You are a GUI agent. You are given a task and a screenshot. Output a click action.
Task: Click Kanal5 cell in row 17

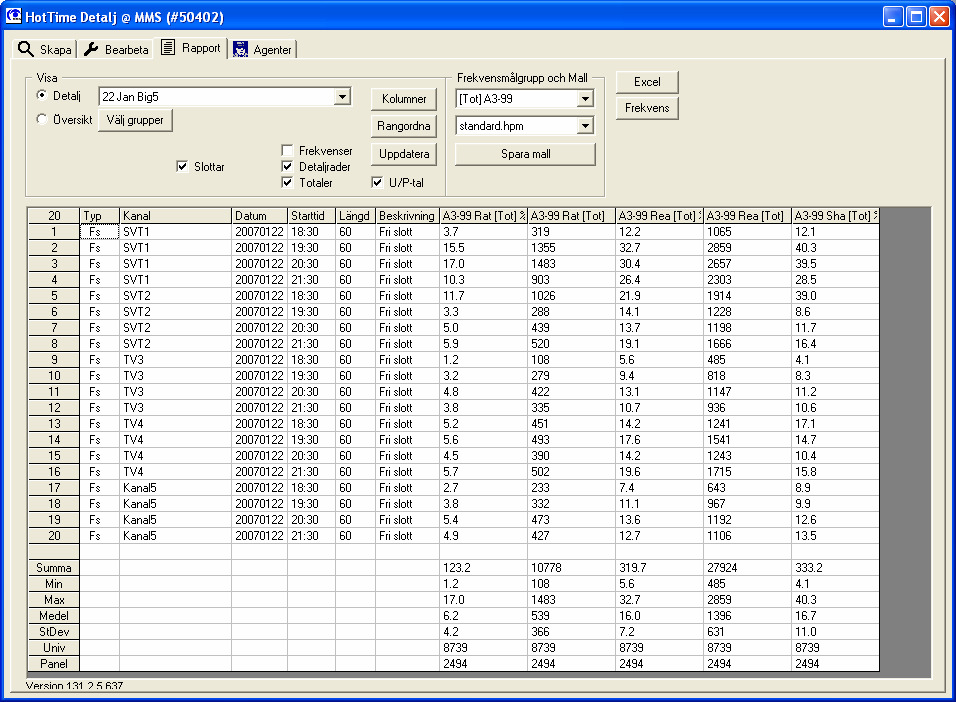[176, 488]
